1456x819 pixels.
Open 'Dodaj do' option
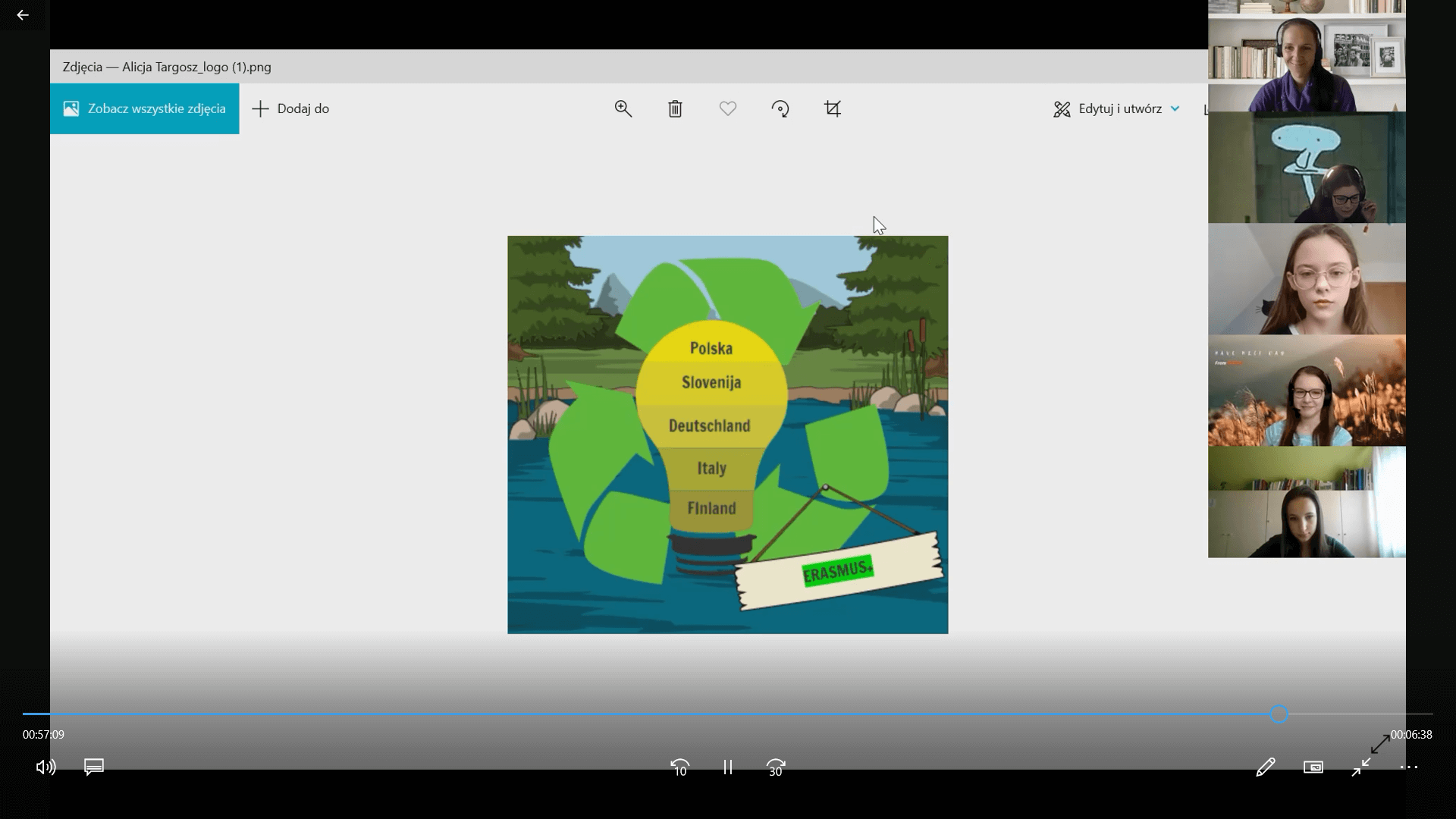[x=290, y=108]
